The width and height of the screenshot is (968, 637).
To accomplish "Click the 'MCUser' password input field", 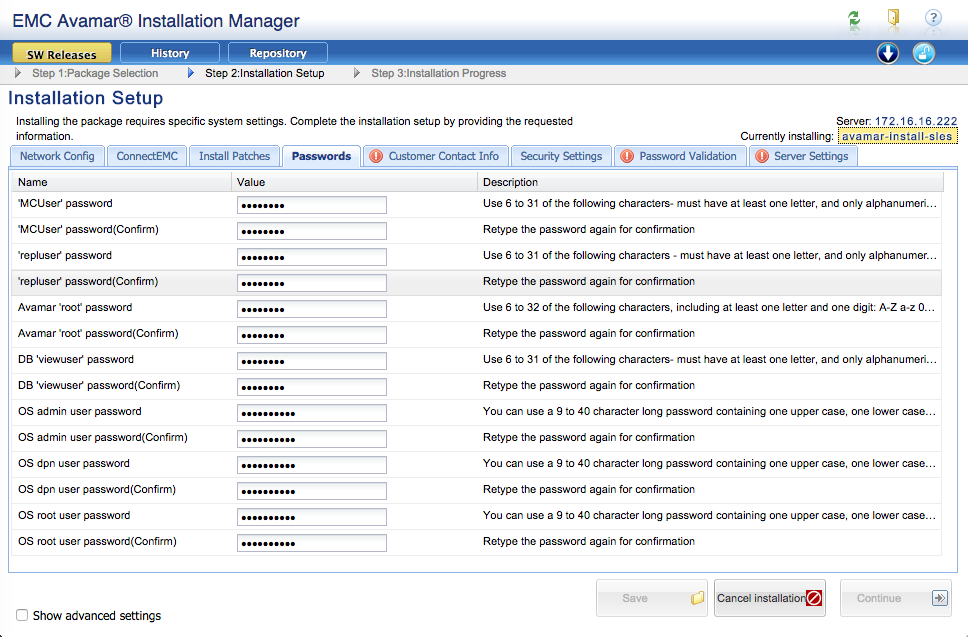I will (311, 204).
